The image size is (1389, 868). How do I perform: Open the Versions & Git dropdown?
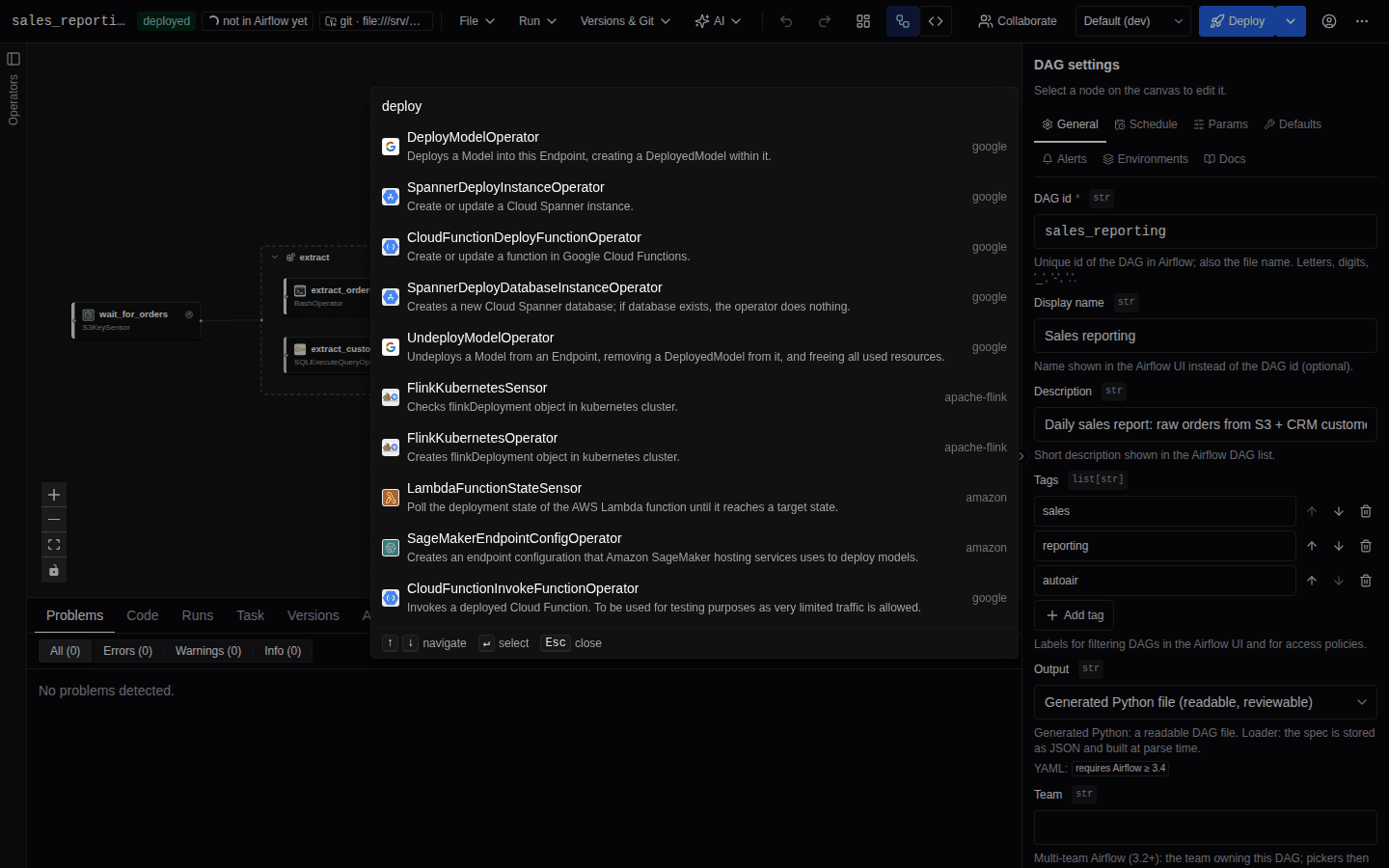[x=625, y=21]
